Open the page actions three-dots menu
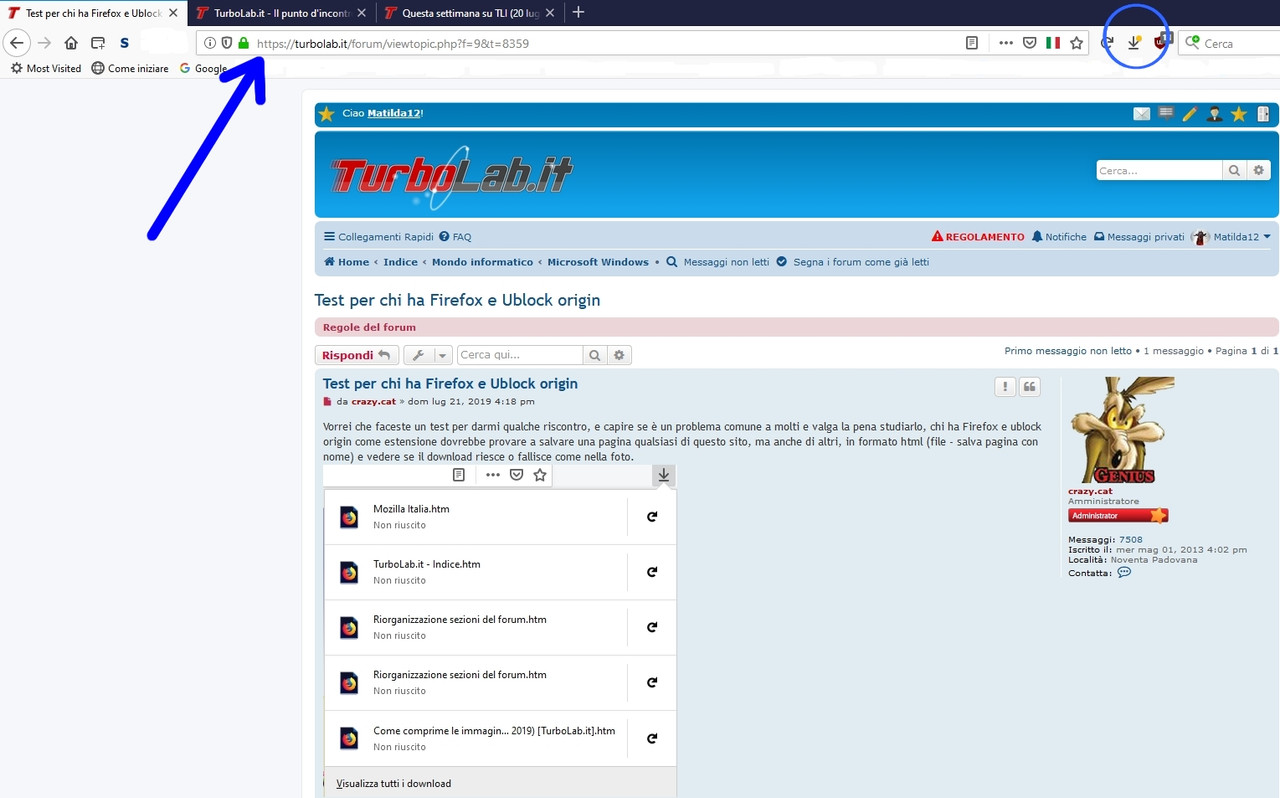The height and width of the screenshot is (798, 1280). pyautogui.click(x=1006, y=43)
